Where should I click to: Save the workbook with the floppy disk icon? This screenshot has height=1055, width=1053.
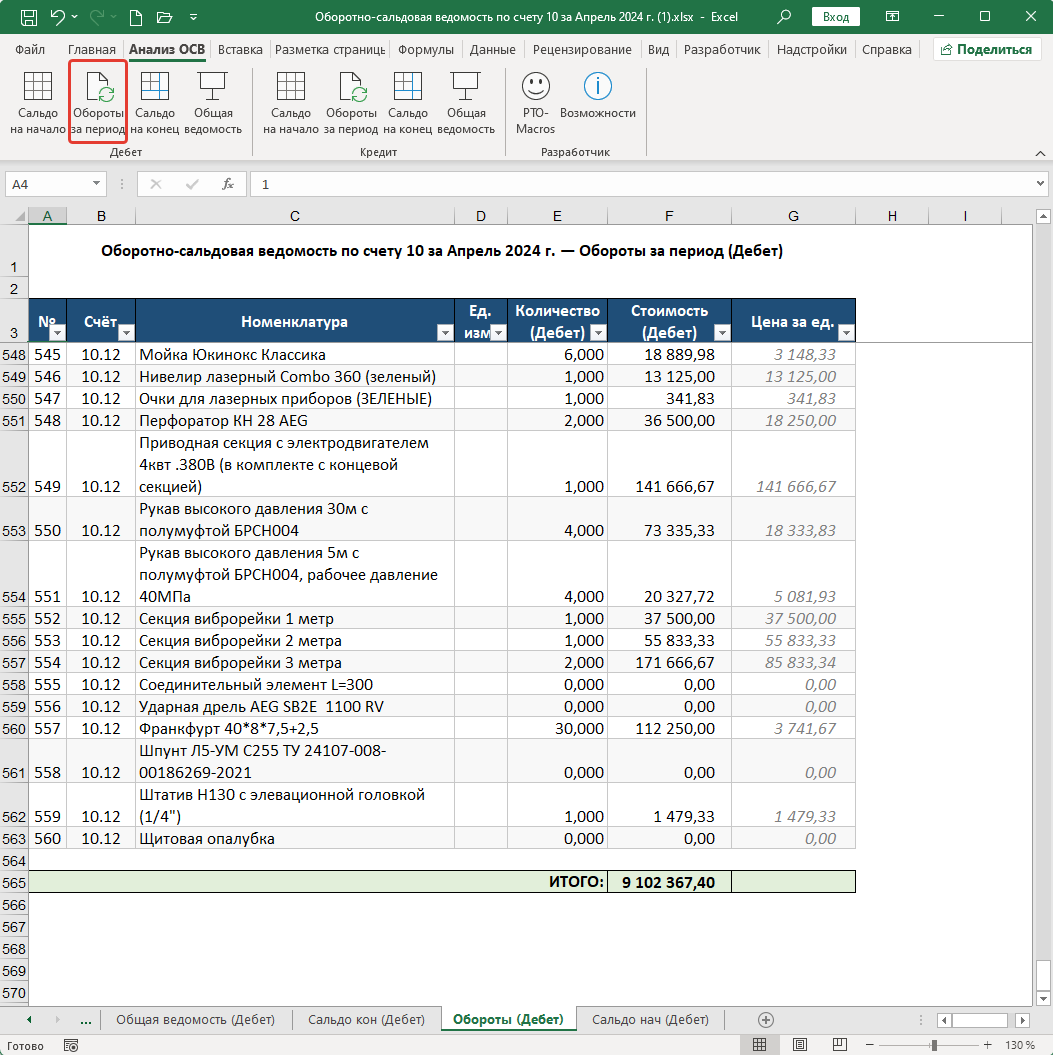[x=29, y=17]
